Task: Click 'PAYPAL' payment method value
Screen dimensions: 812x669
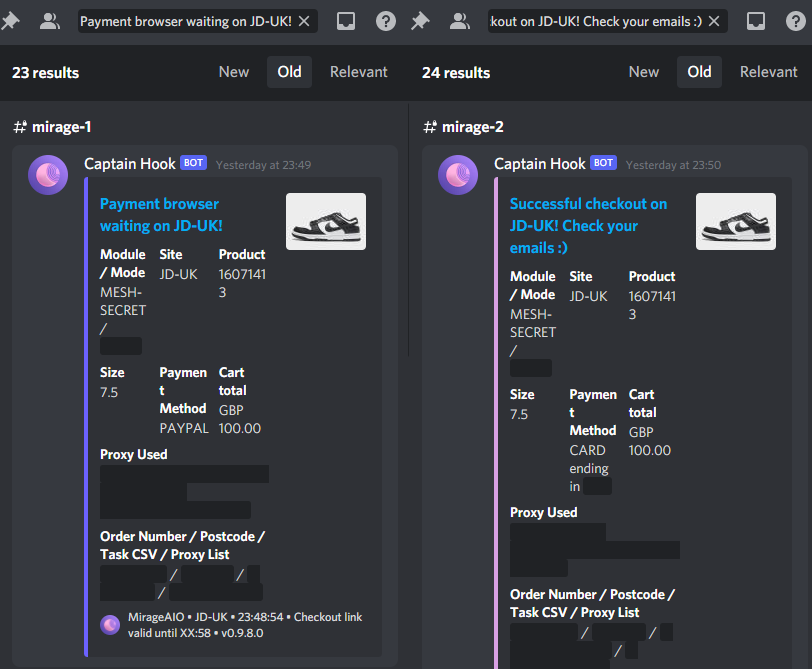Action: click(184, 428)
